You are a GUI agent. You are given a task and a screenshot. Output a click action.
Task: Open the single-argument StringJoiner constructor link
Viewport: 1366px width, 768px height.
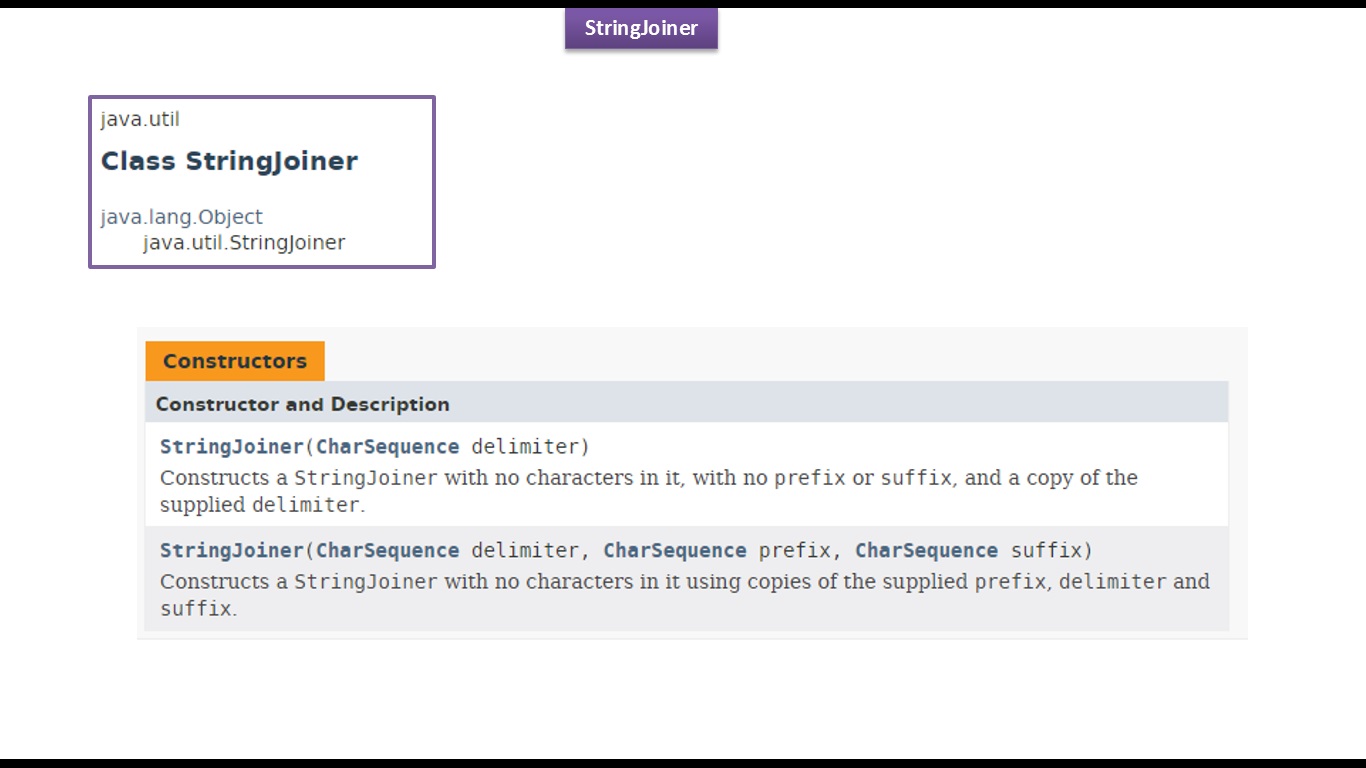pyautogui.click(x=231, y=446)
